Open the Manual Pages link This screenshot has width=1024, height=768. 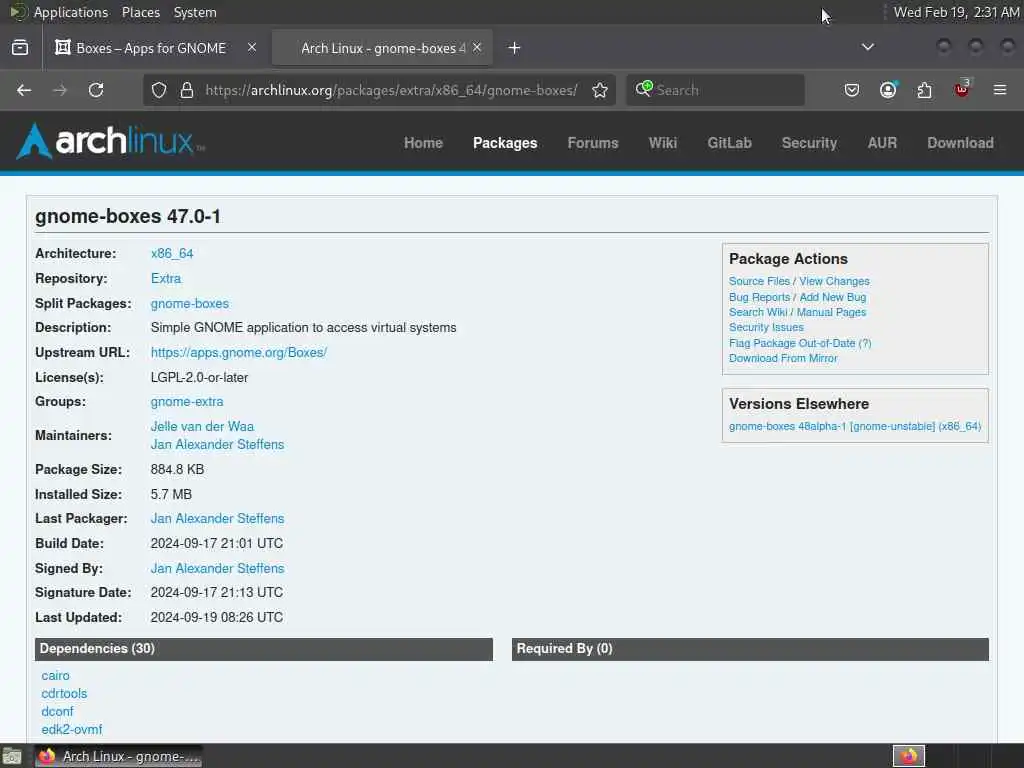pos(831,312)
